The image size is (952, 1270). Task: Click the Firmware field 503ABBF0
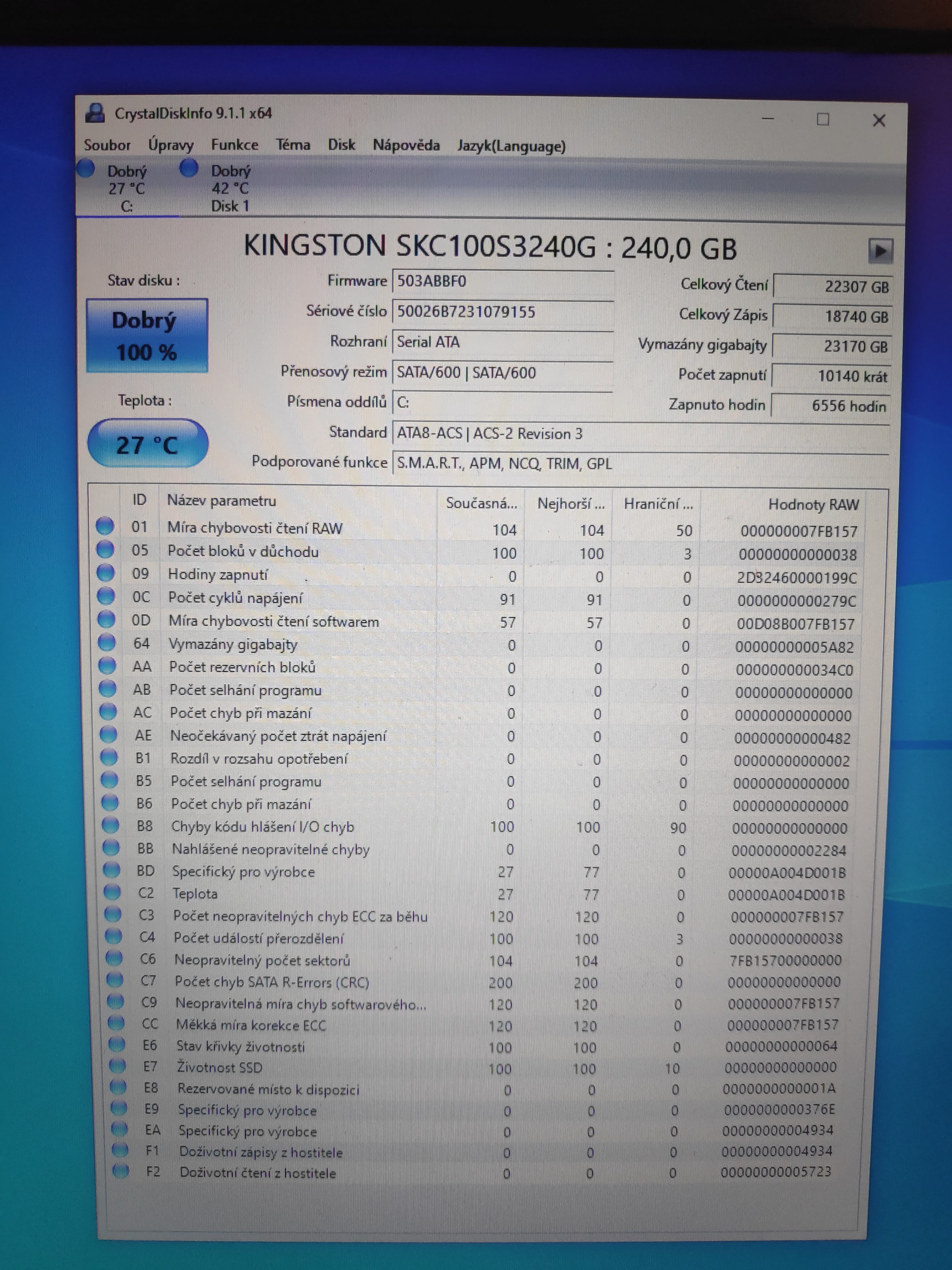point(503,281)
